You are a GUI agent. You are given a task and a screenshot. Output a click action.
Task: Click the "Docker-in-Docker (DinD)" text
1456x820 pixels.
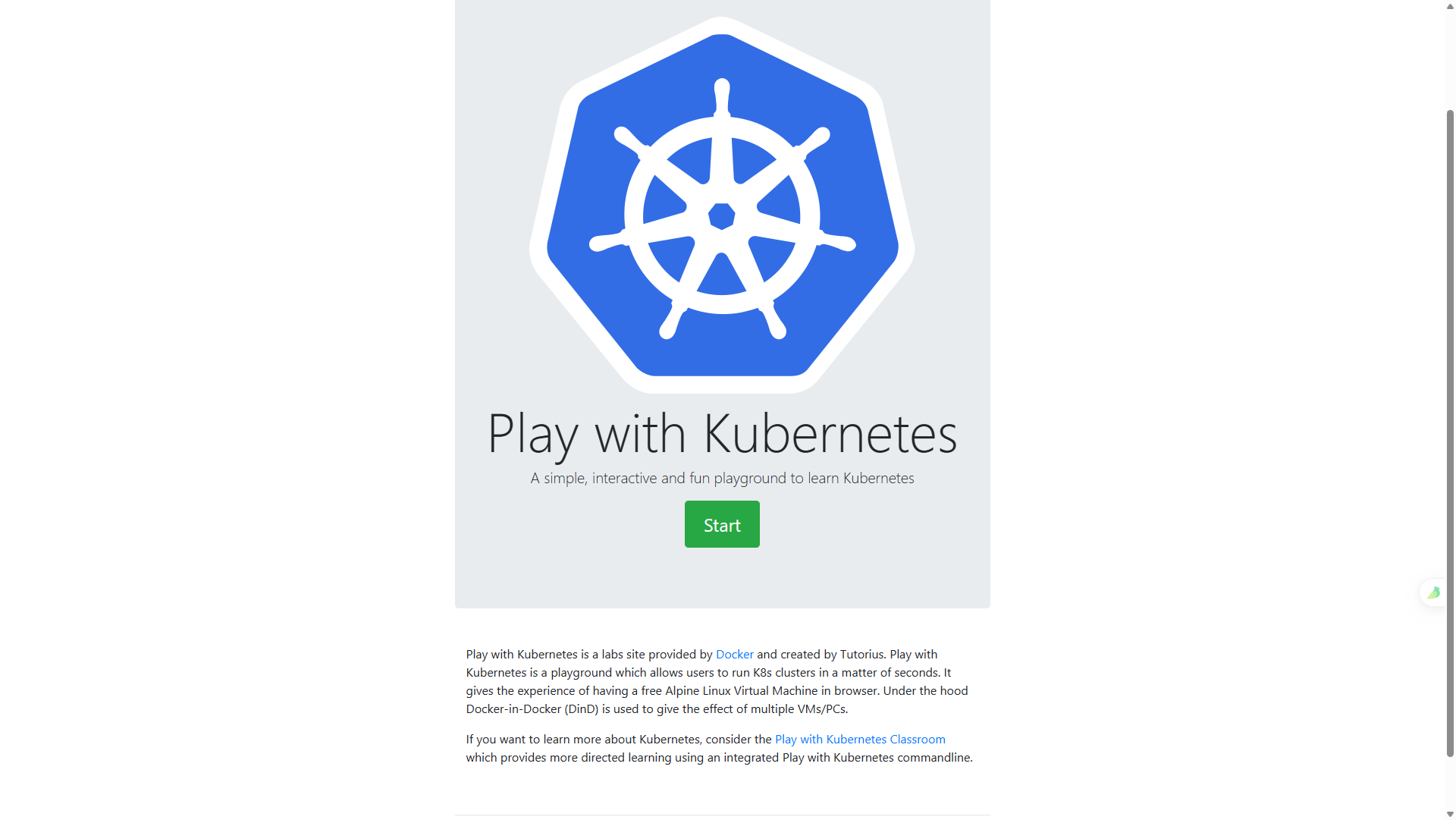[532, 708]
